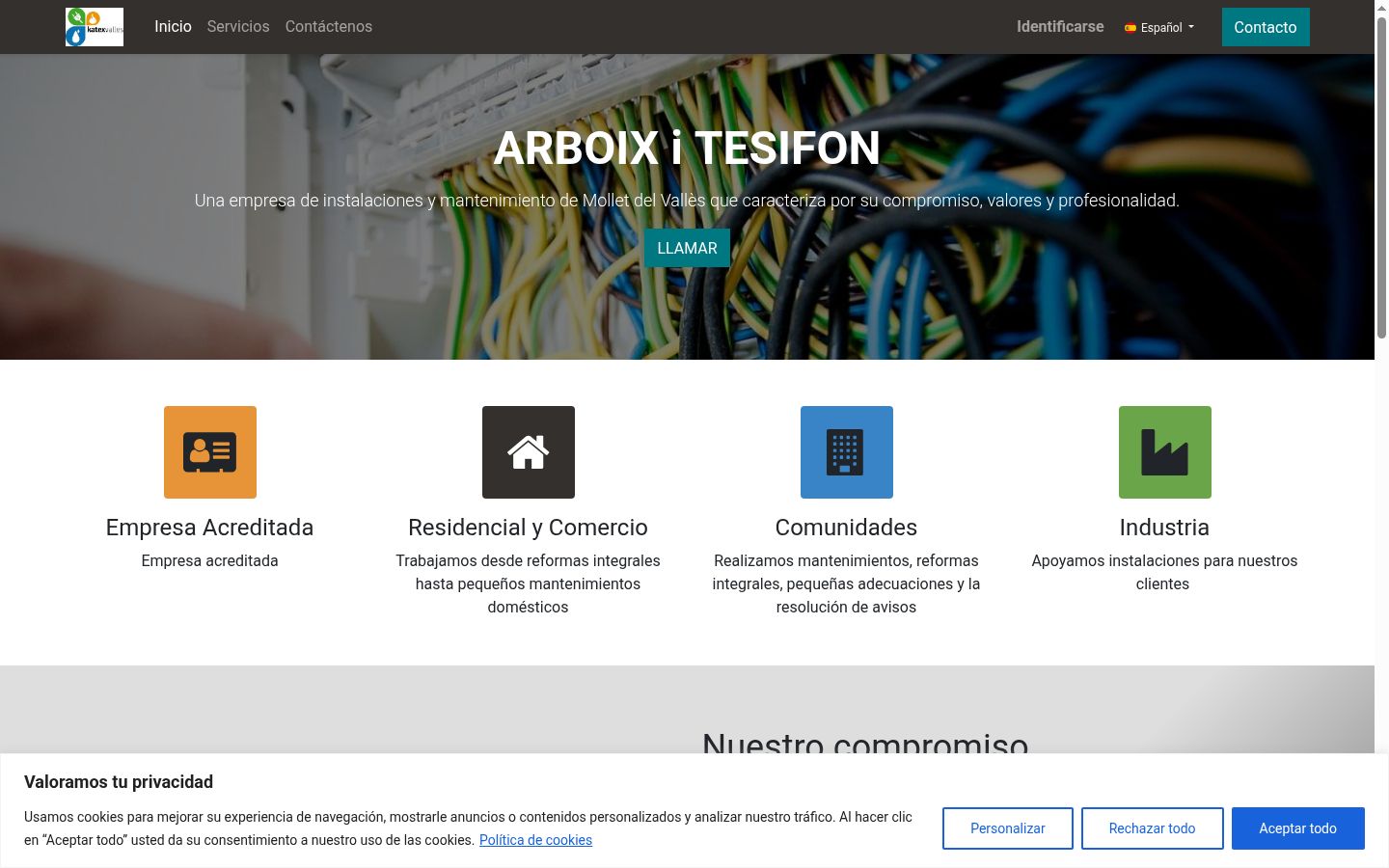1389x868 pixels.
Task: Choose Personalizar in cookie banner
Action: point(1008,828)
